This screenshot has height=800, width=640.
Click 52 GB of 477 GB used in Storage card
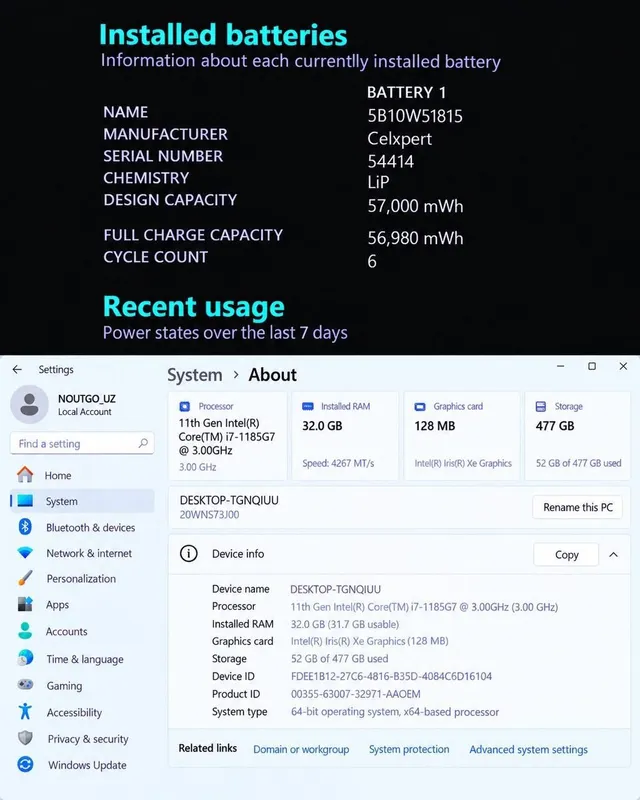tap(578, 463)
